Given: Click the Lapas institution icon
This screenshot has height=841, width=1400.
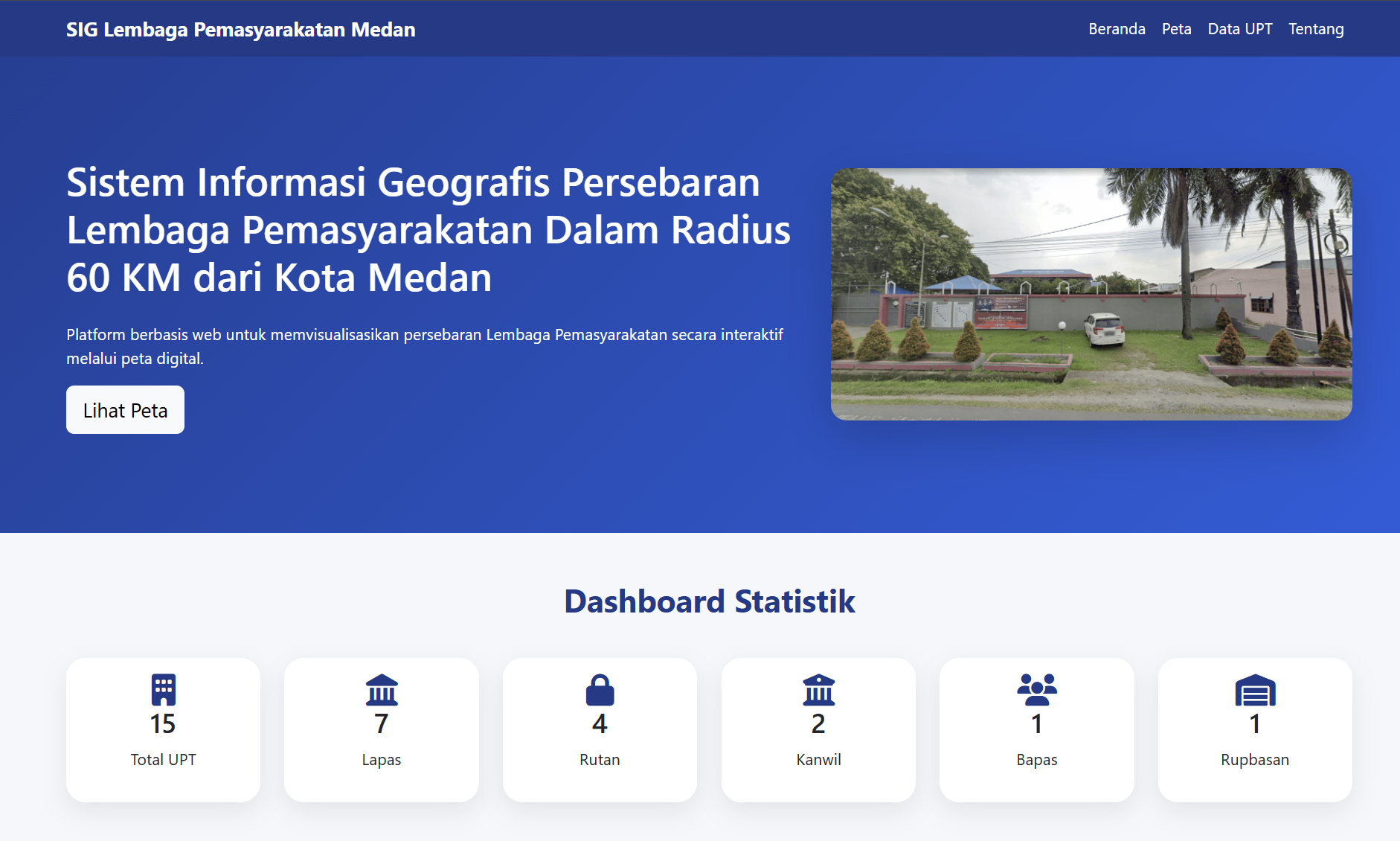Looking at the screenshot, I should (382, 690).
